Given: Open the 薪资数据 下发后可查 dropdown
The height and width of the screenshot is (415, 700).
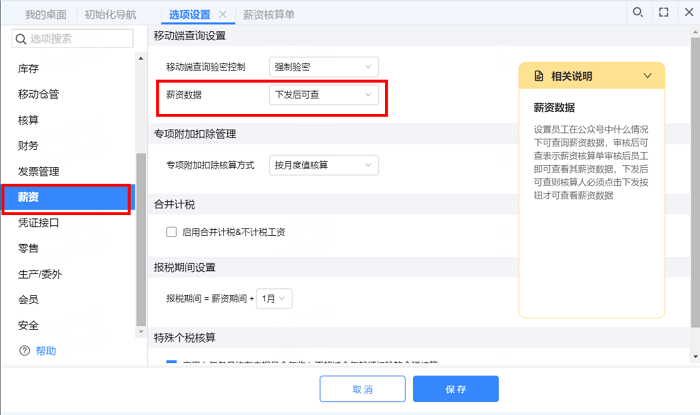Looking at the screenshot, I should [323, 95].
